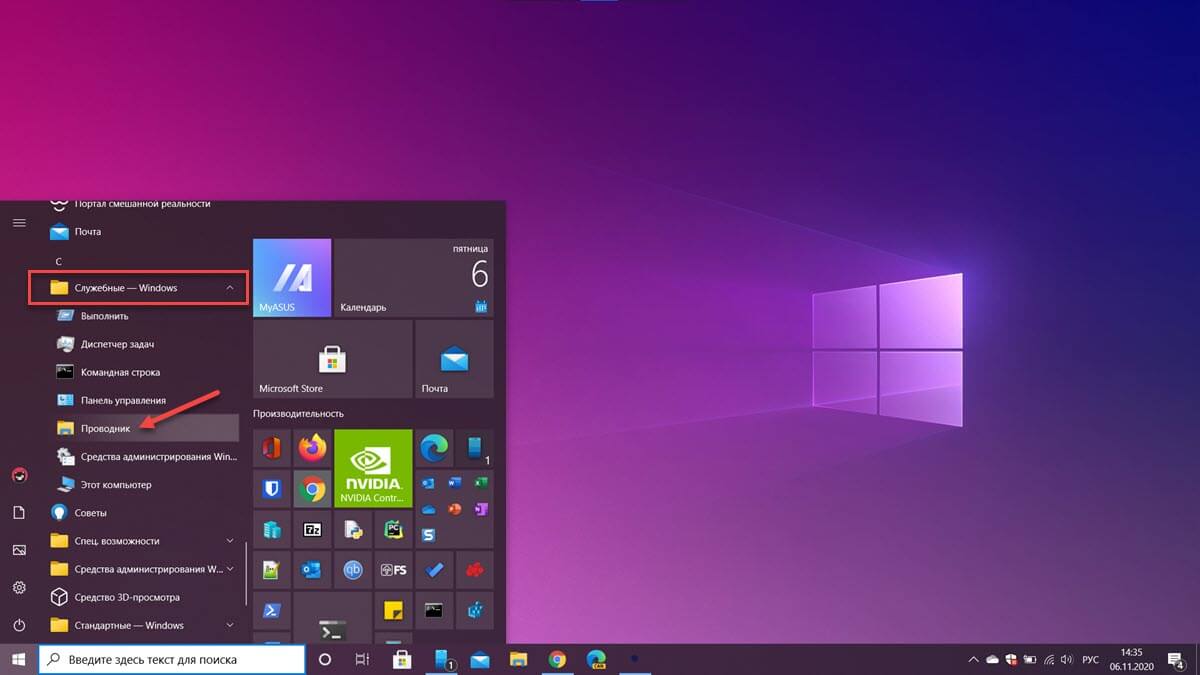Open Documents from Start sidebar
The height and width of the screenshot is (675, 1200).
[19, 512]
